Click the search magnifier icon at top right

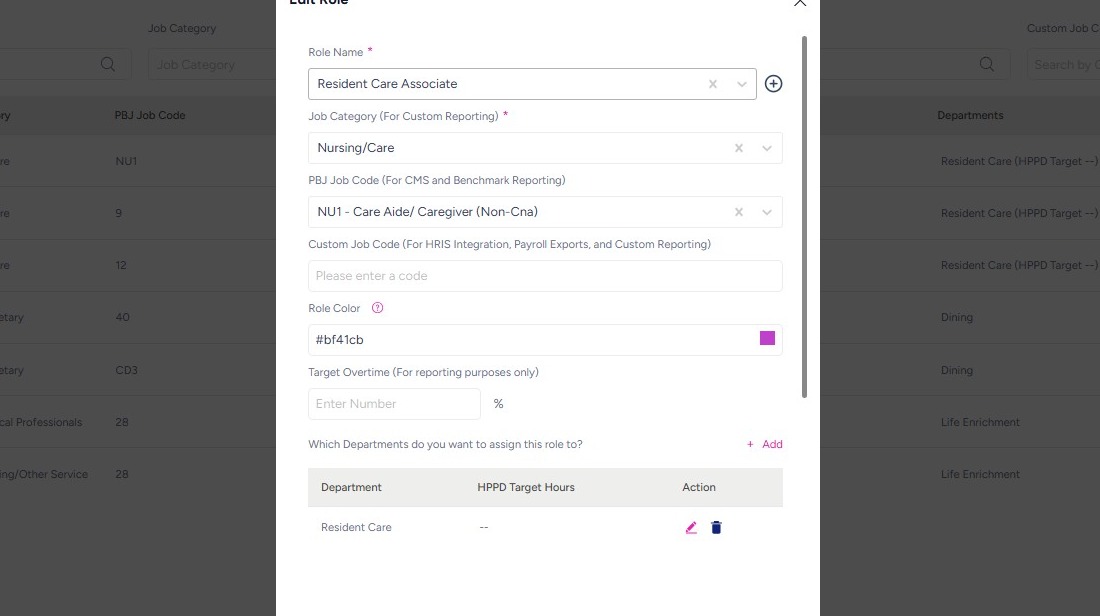pos(987,65)
